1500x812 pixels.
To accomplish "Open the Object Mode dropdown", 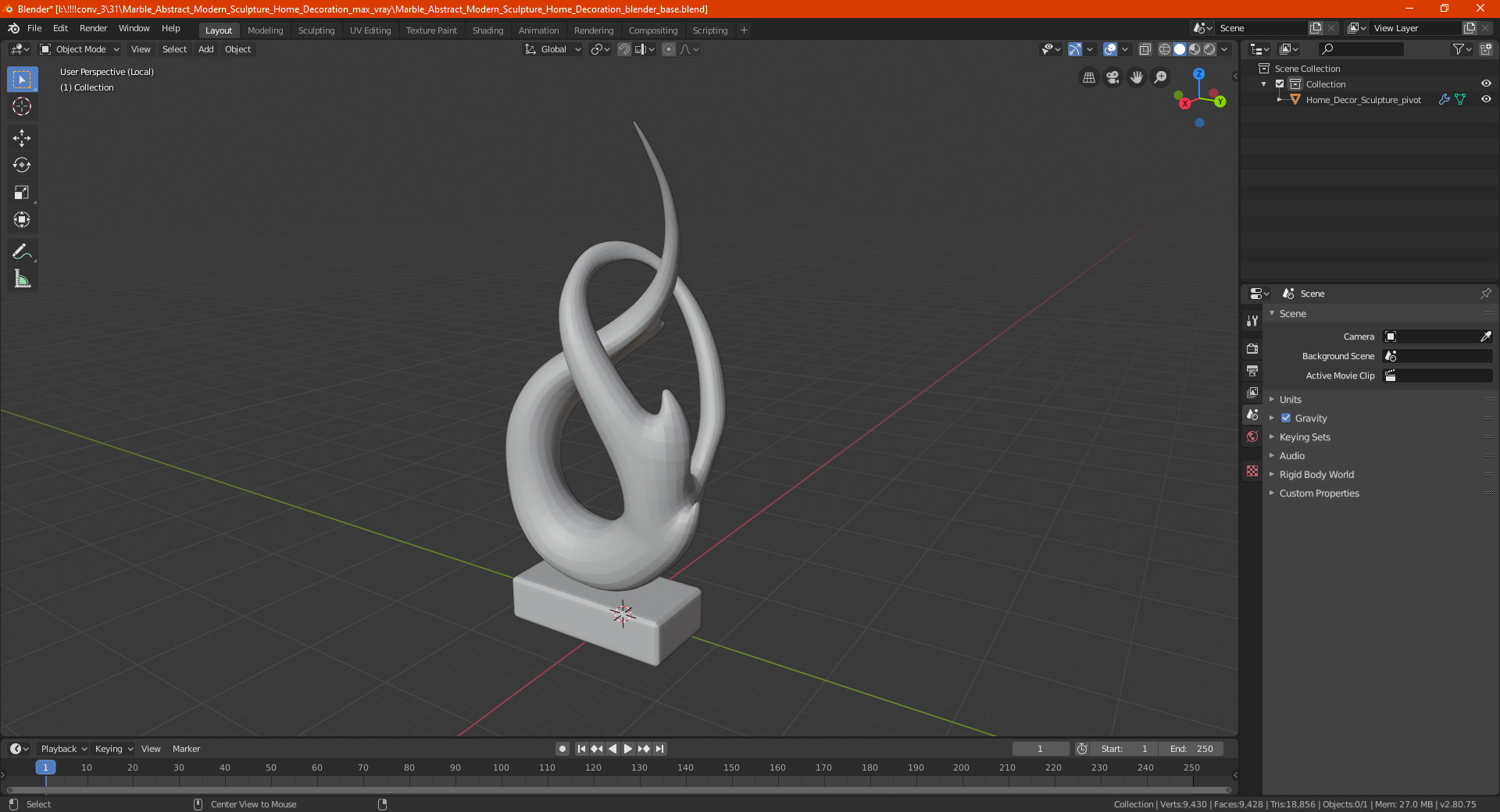I will (80, 49).
